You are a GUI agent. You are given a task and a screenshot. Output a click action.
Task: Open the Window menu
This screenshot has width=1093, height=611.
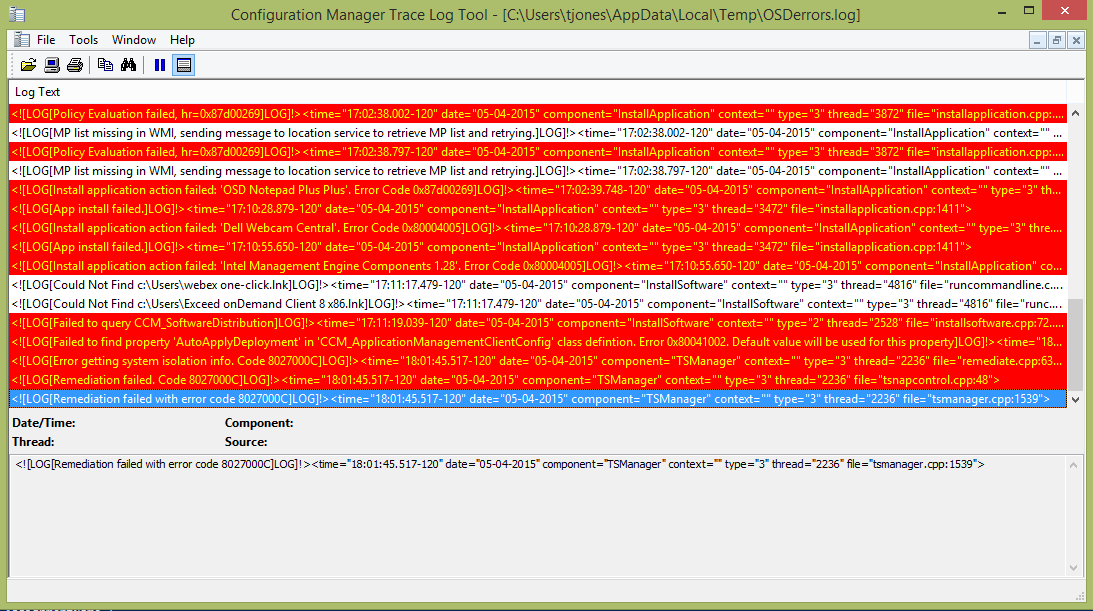(134, 40)
